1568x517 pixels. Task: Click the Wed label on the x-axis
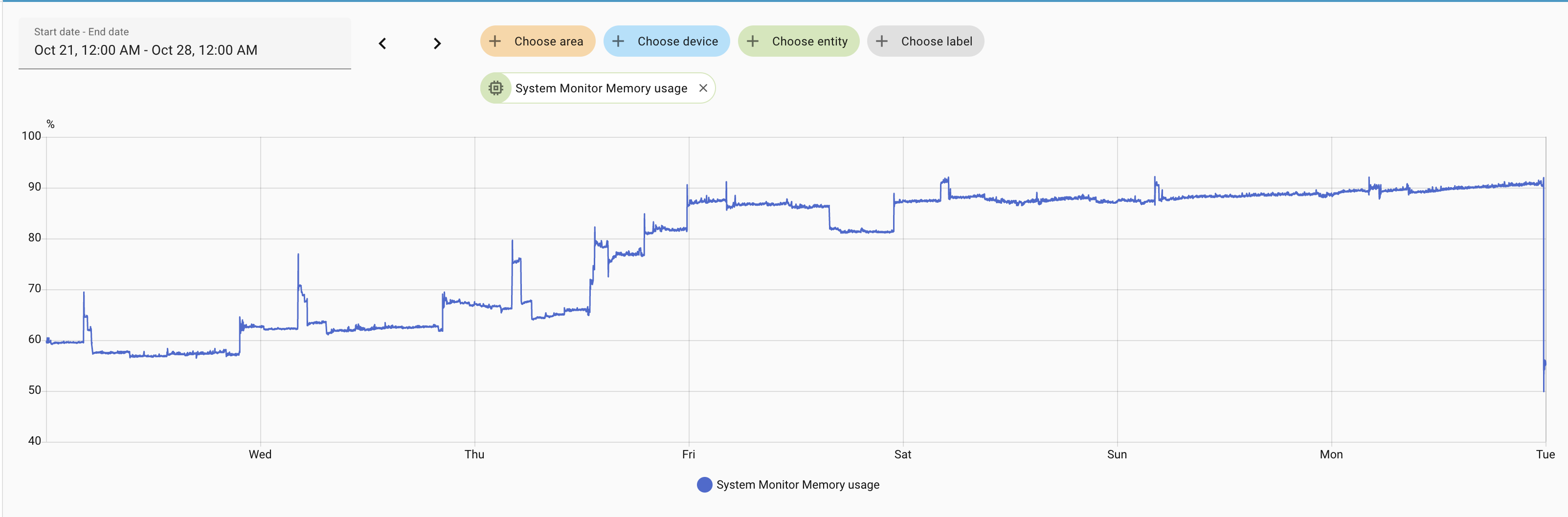(x=260, y=454)
